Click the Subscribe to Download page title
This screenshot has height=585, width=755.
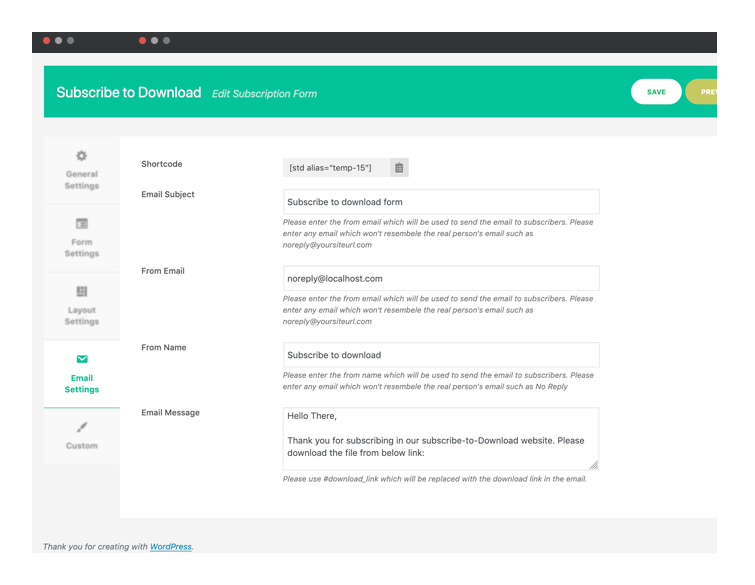click(128, 92)
